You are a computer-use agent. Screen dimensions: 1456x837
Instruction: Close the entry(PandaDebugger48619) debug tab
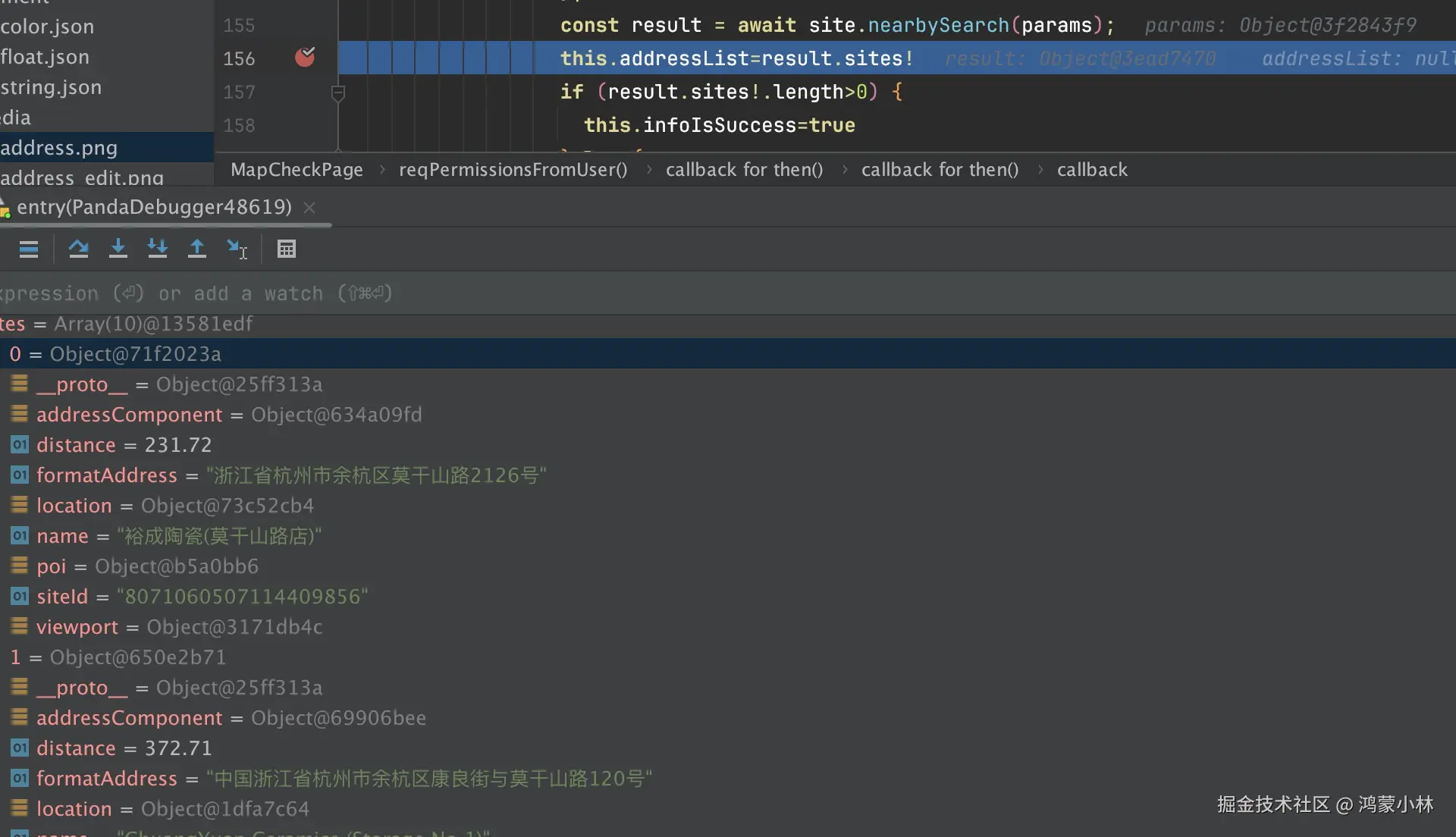[x=309, y=208]
